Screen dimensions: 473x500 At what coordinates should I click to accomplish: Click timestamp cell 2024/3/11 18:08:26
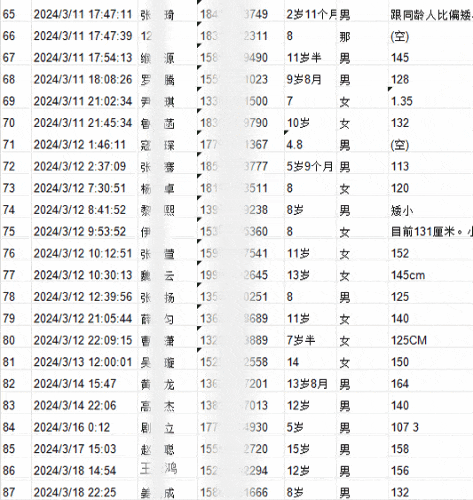pos(84,79)
